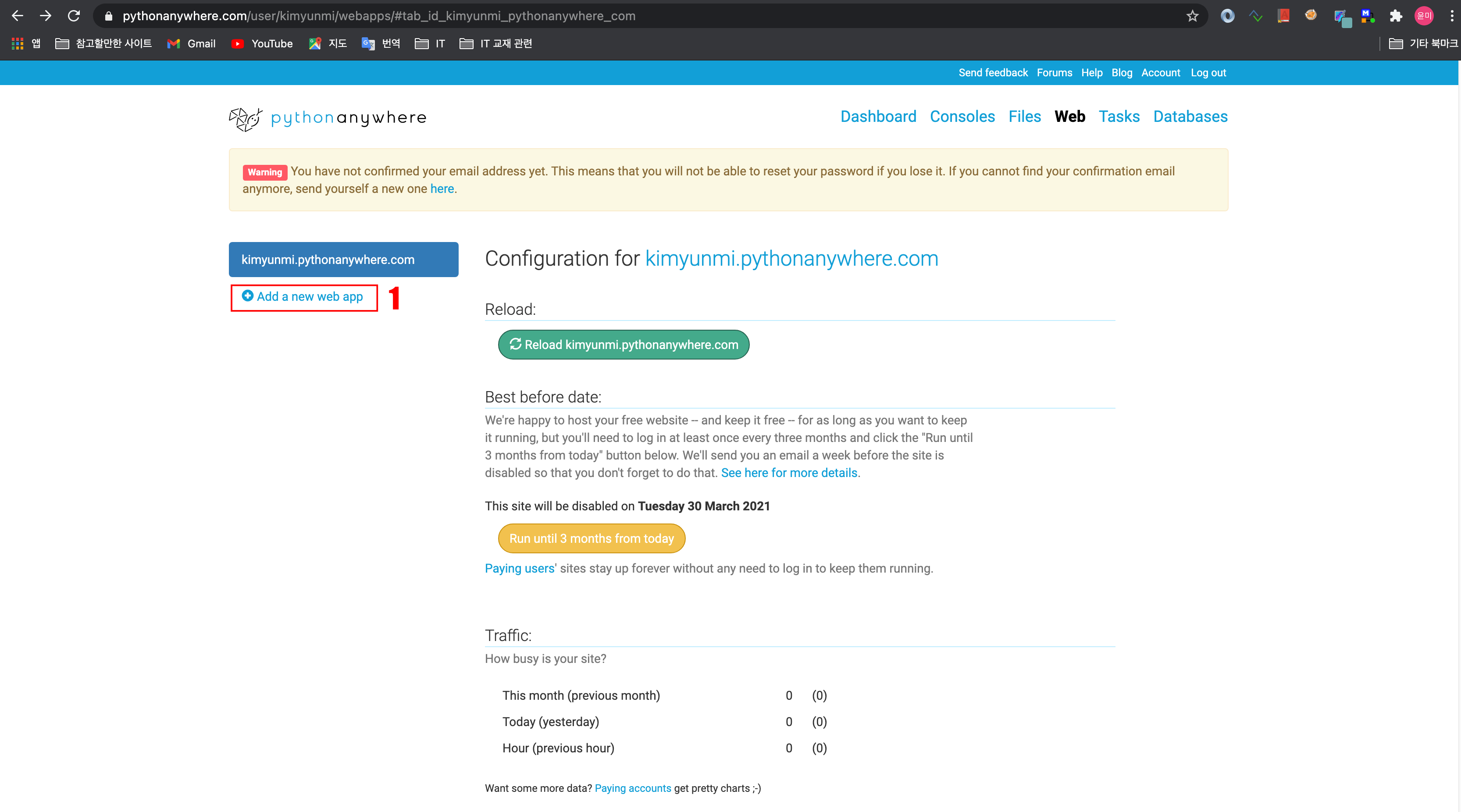Viewport: 1461px width, 812px height.
Task: Open the 지도 maps bookmark
Action: point(327,44)
